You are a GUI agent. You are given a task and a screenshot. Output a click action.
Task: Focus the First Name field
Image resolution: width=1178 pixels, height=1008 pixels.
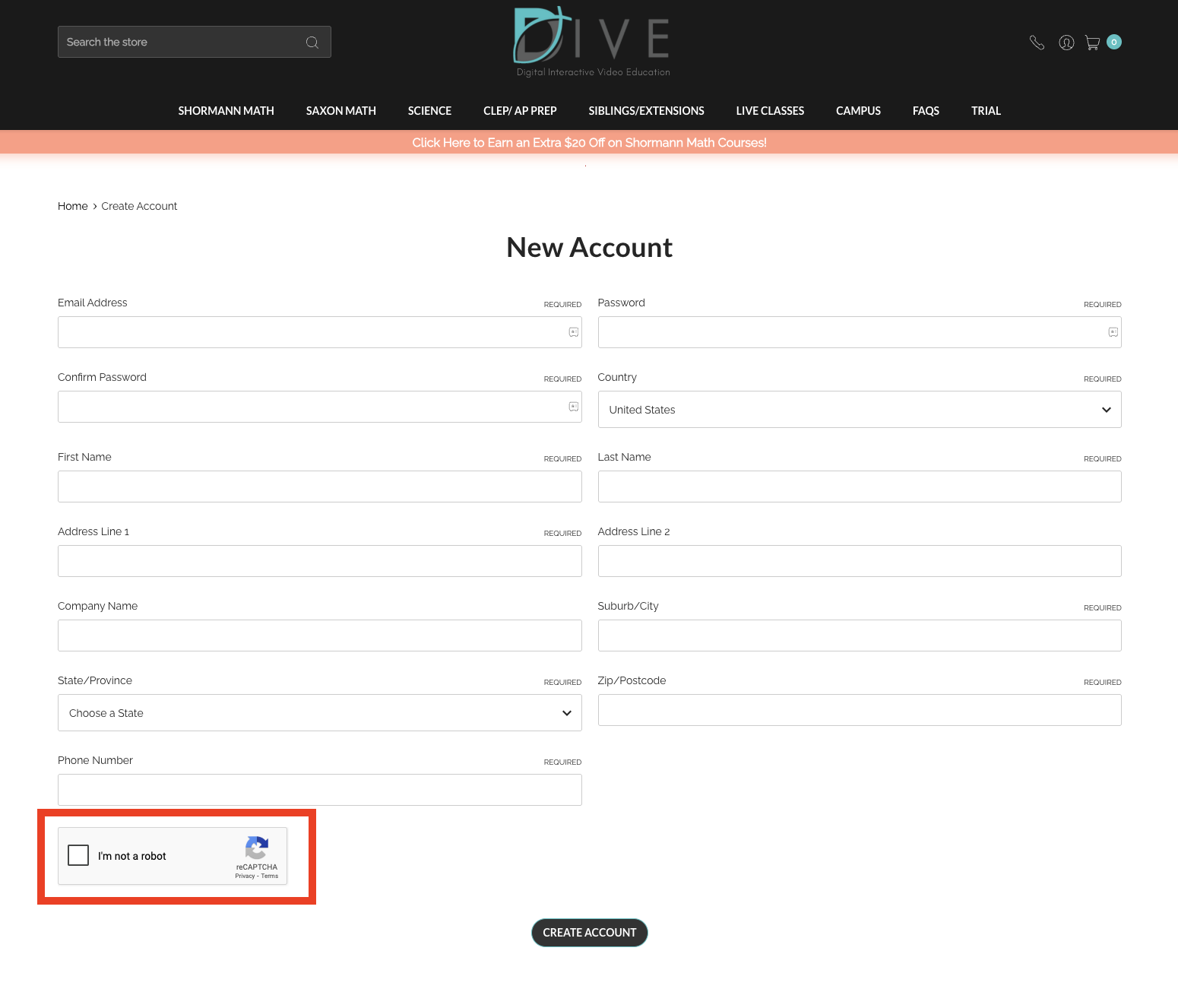pyautogui.click(x=320, y=487)
